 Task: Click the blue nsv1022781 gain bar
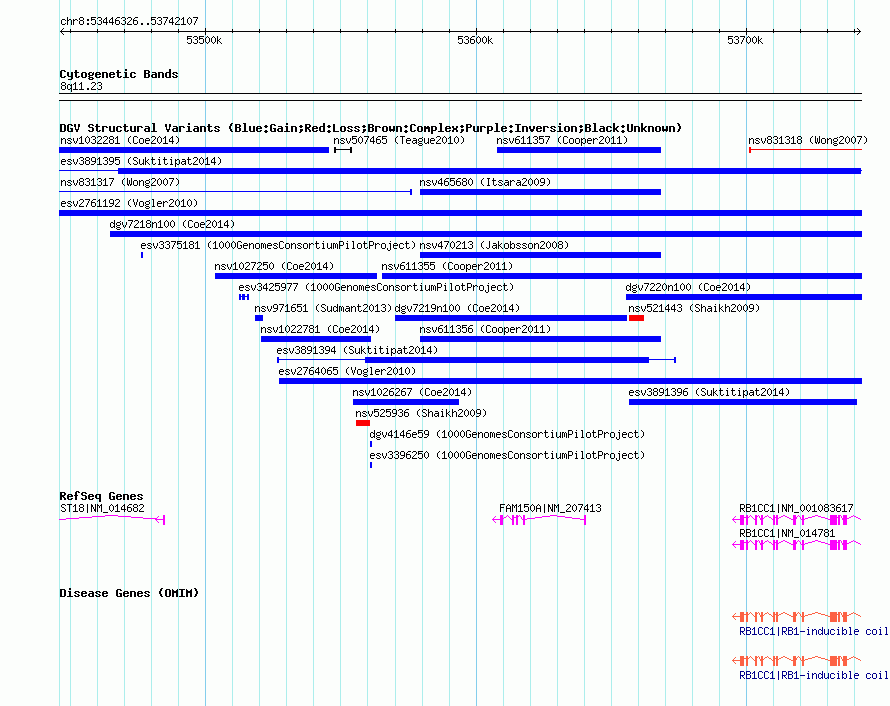(x=316, y=339)
